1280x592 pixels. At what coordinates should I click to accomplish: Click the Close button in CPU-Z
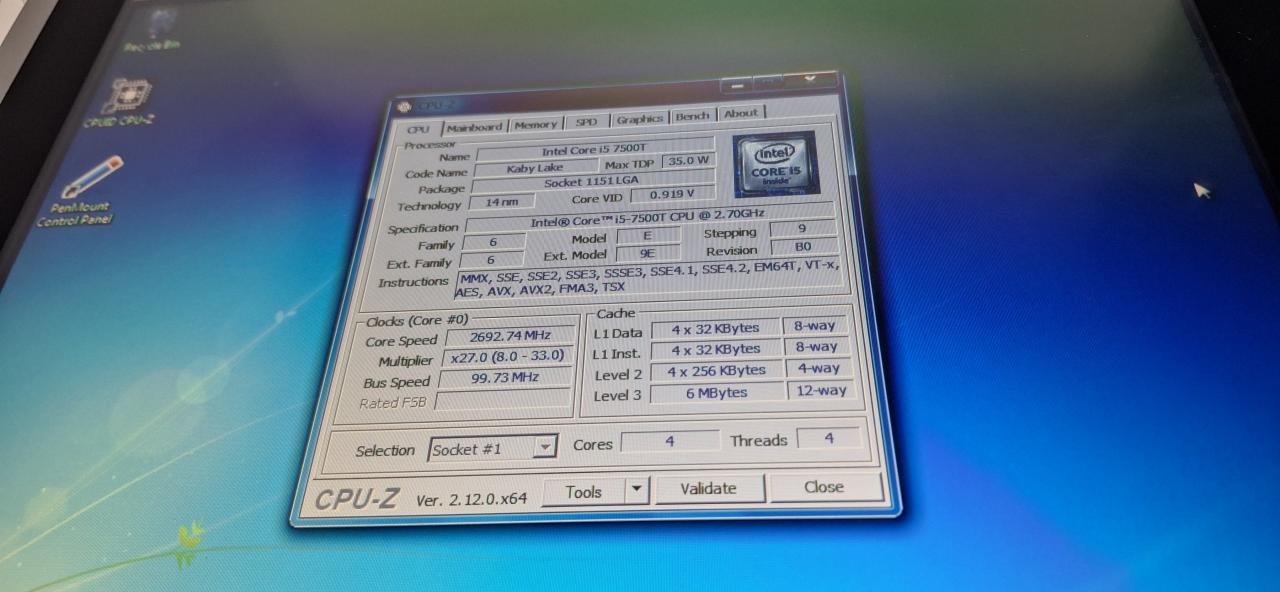click(824, 487)
